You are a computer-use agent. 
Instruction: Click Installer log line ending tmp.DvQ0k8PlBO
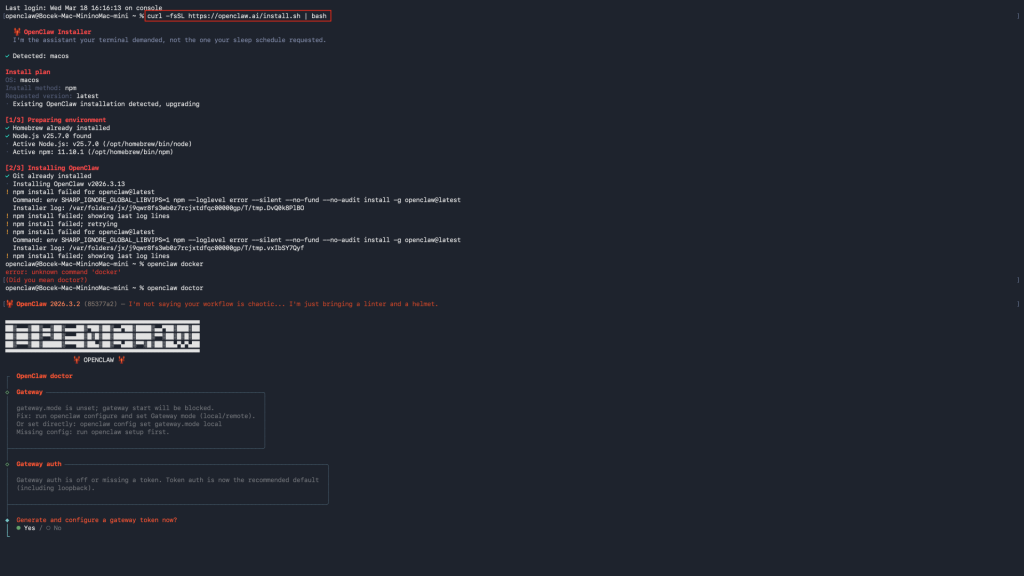pyautogui.click(x=158, y=208)
